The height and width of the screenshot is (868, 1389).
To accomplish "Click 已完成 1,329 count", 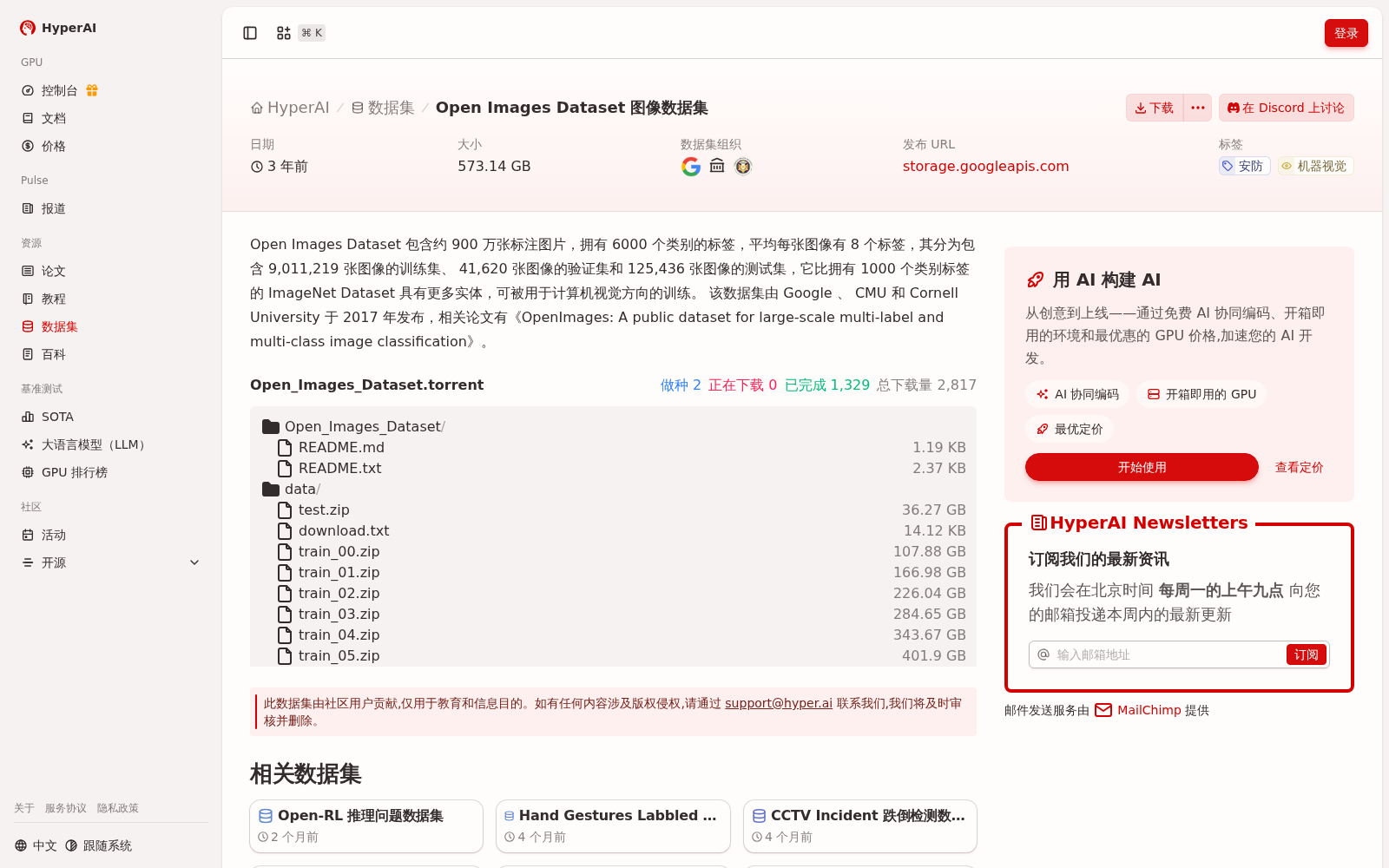I will pyautogui.click(x=827, y=385).
